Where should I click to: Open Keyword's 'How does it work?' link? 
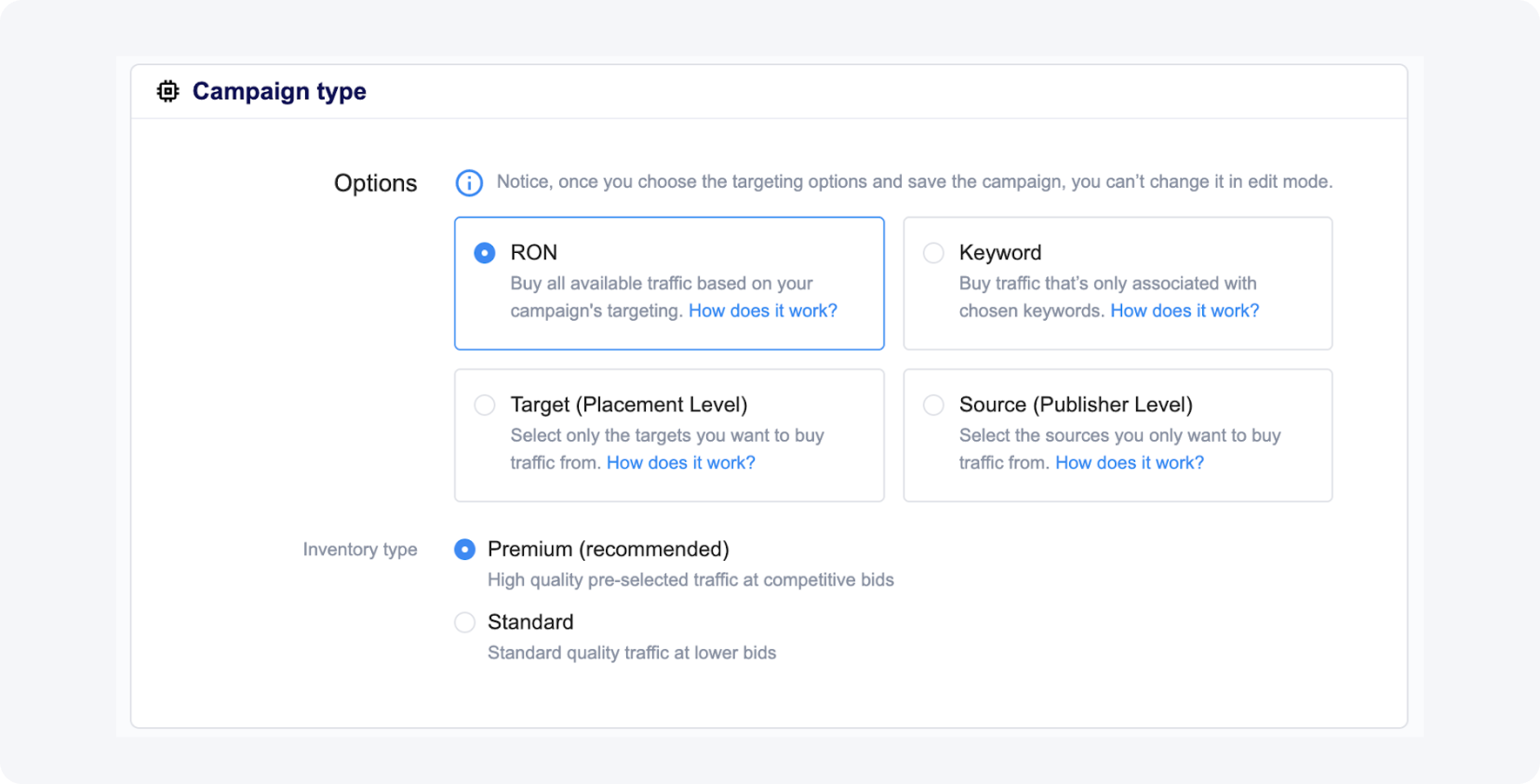tap(1185, 311)
